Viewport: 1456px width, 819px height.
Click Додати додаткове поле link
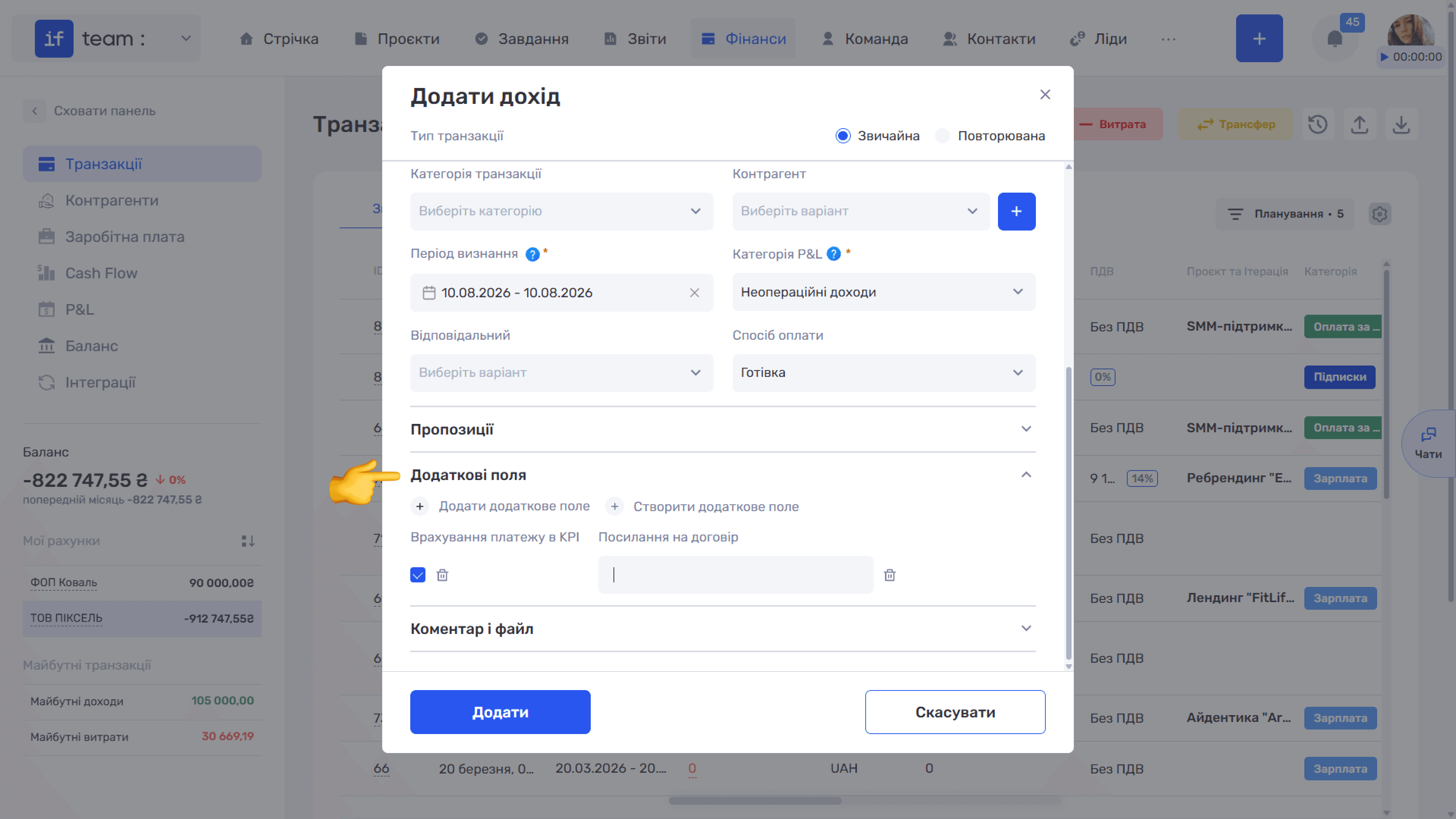[x=515, y=507]
